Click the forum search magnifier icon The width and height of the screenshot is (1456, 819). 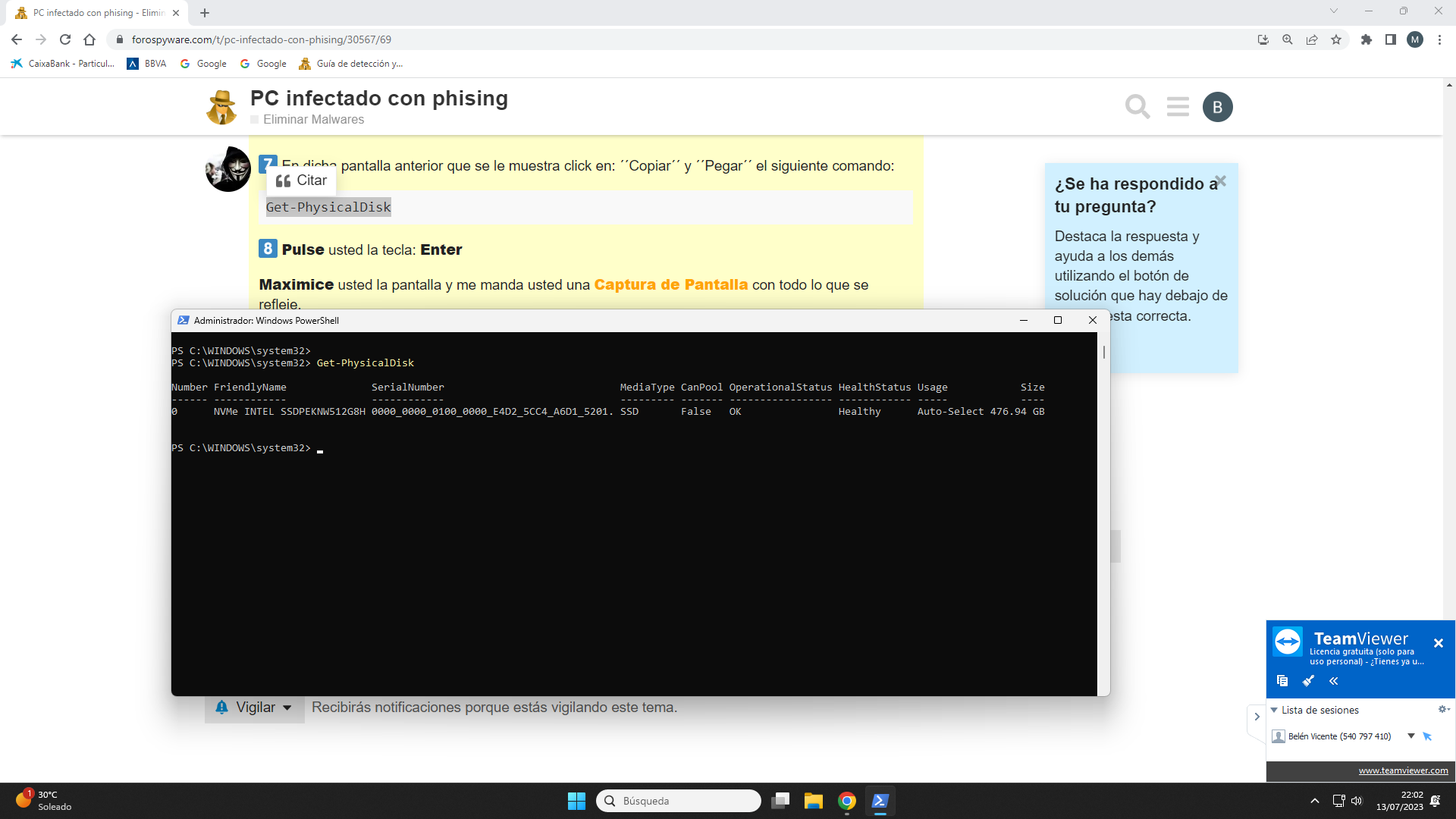[x=1137, y=107]
